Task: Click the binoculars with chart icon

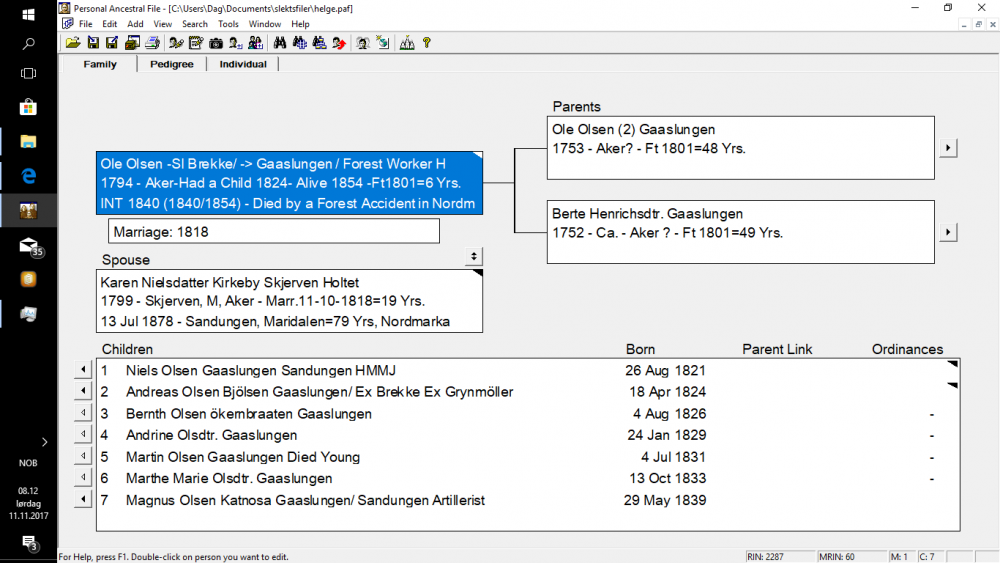Action: 319,43
